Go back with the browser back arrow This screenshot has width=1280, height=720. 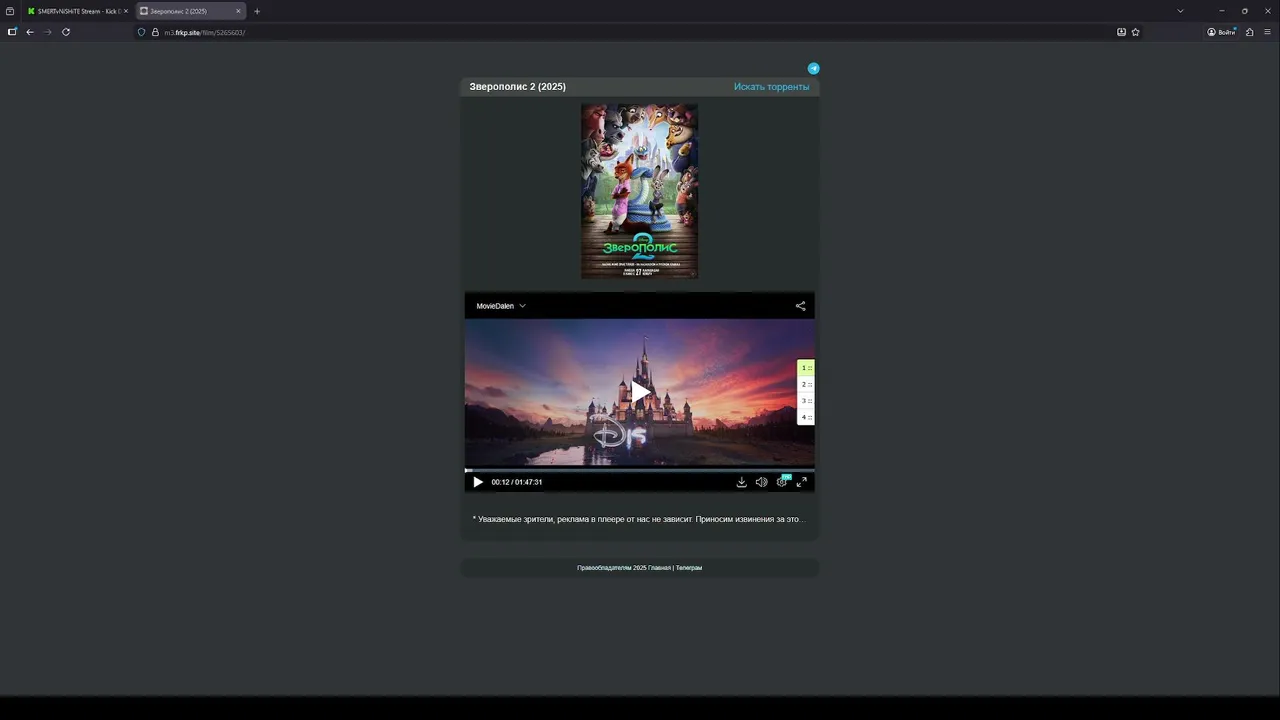(30, 32)
